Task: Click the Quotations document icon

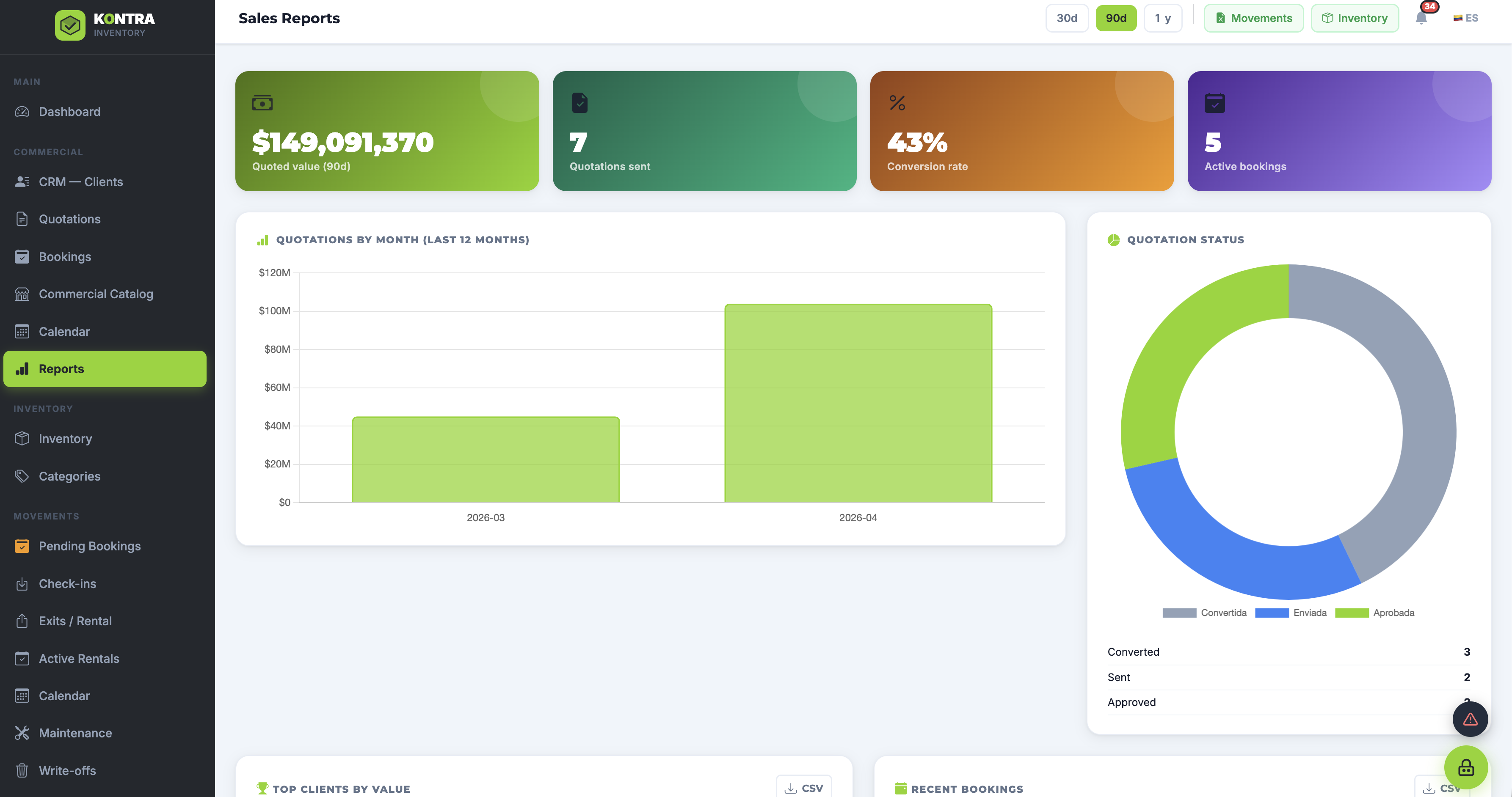Action: 22,219
